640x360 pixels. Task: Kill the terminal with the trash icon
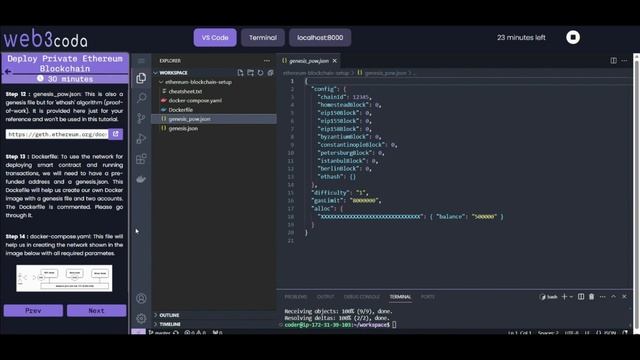click(x=591, y=297)
